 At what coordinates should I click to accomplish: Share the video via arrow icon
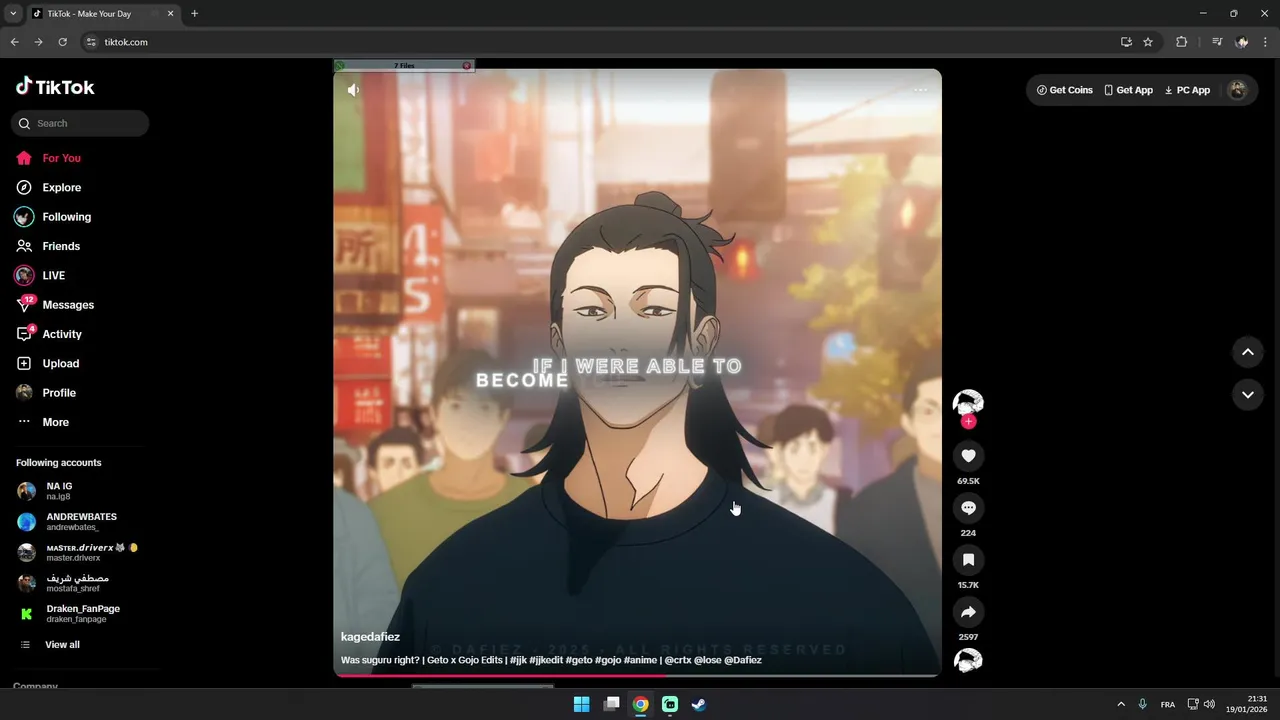click(x=968, y=612)
